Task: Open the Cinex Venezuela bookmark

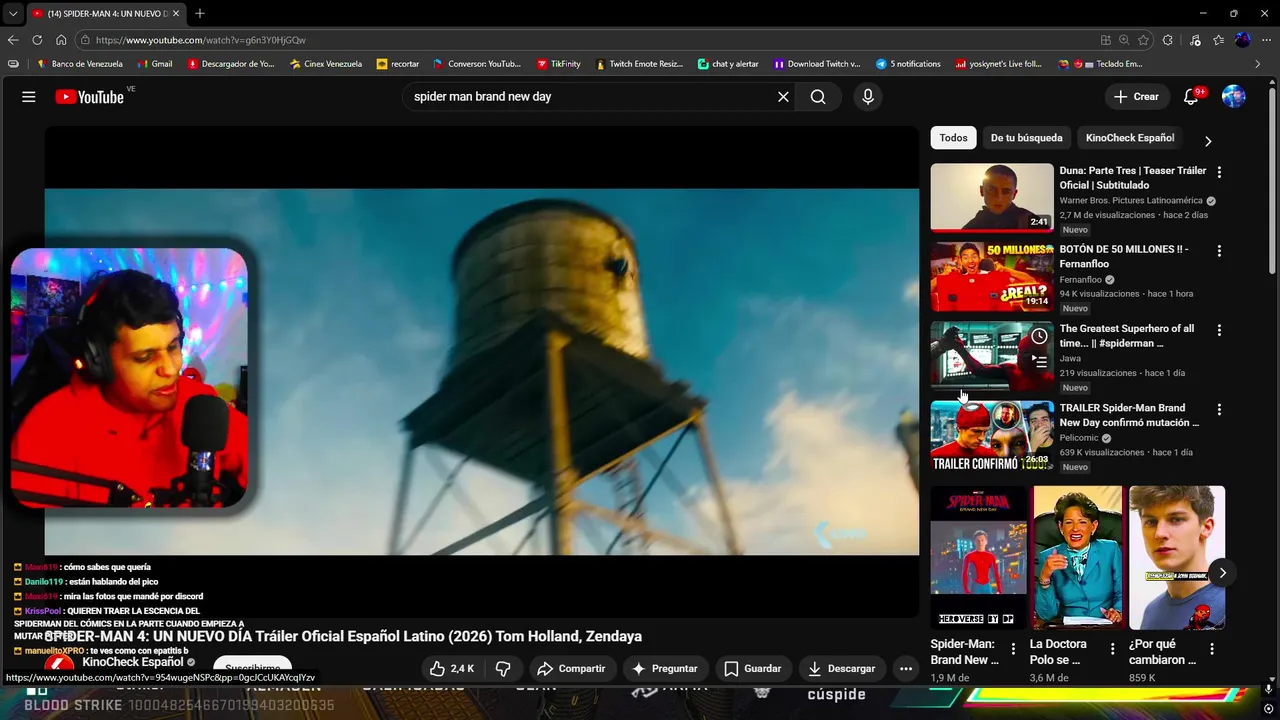Action: [x=325, y=64]
